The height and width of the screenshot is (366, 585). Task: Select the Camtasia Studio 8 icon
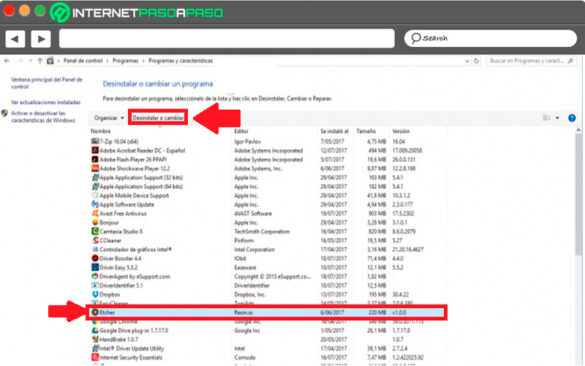[95, 231]
